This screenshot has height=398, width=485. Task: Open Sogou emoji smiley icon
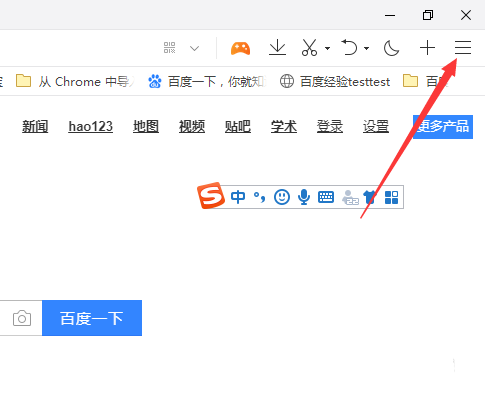tap(282, 197)
